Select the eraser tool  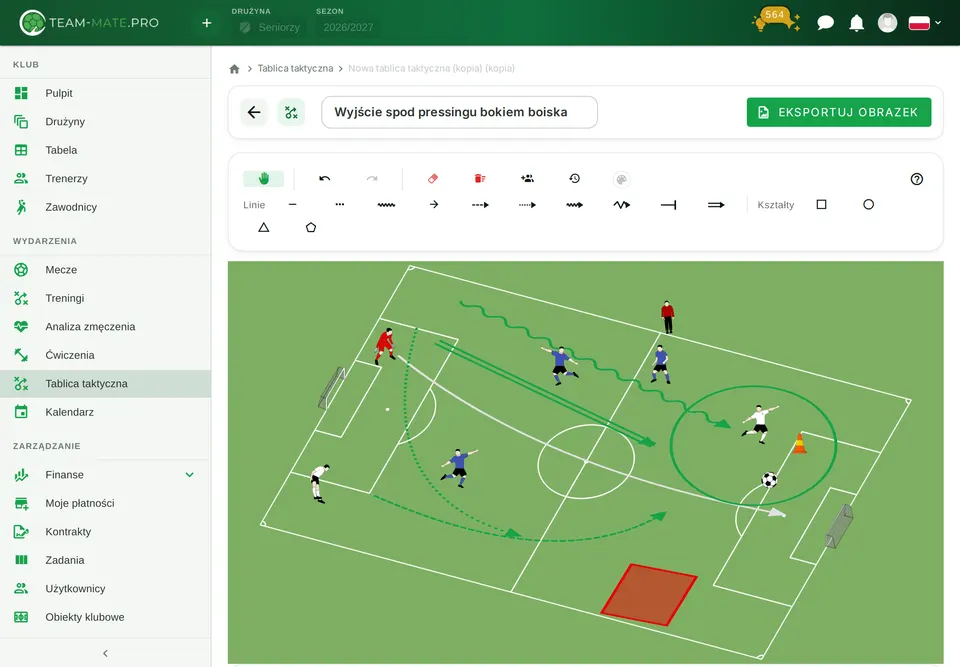coord(433,178)
